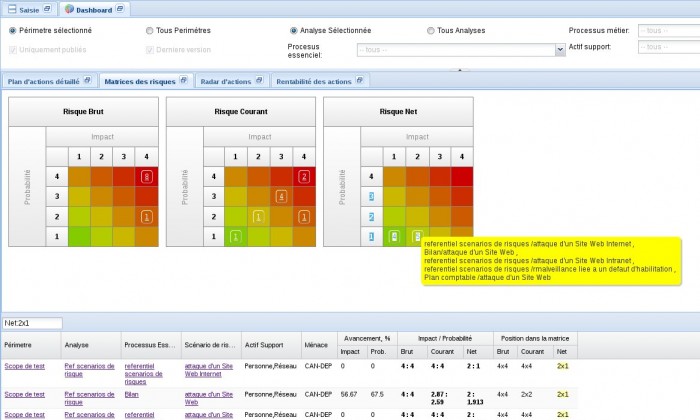Click the 56.67 impact value cell
This screenshot has width=700, height=420.
click(349, 395)
